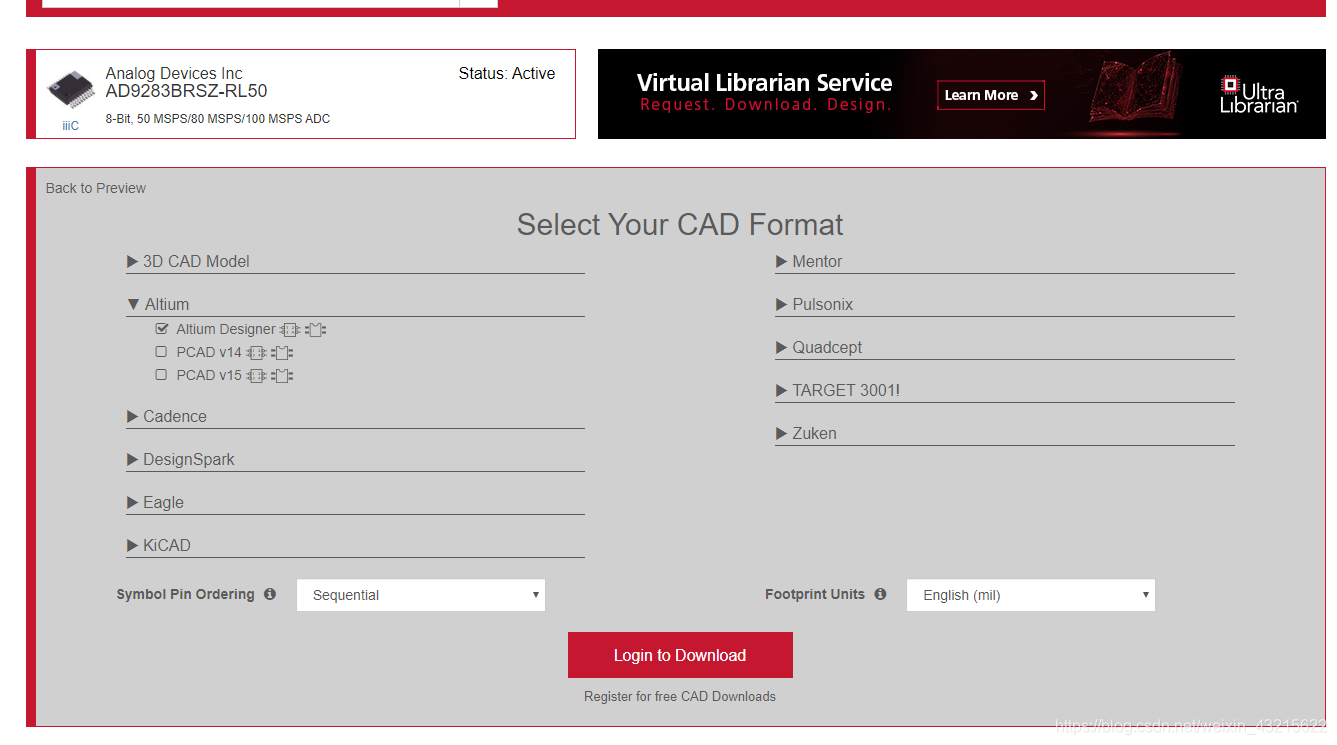This screenshot has width=1337, height=745.
Task: Click the symbol icon beside PCAD v14
Action: click(256, 352)
